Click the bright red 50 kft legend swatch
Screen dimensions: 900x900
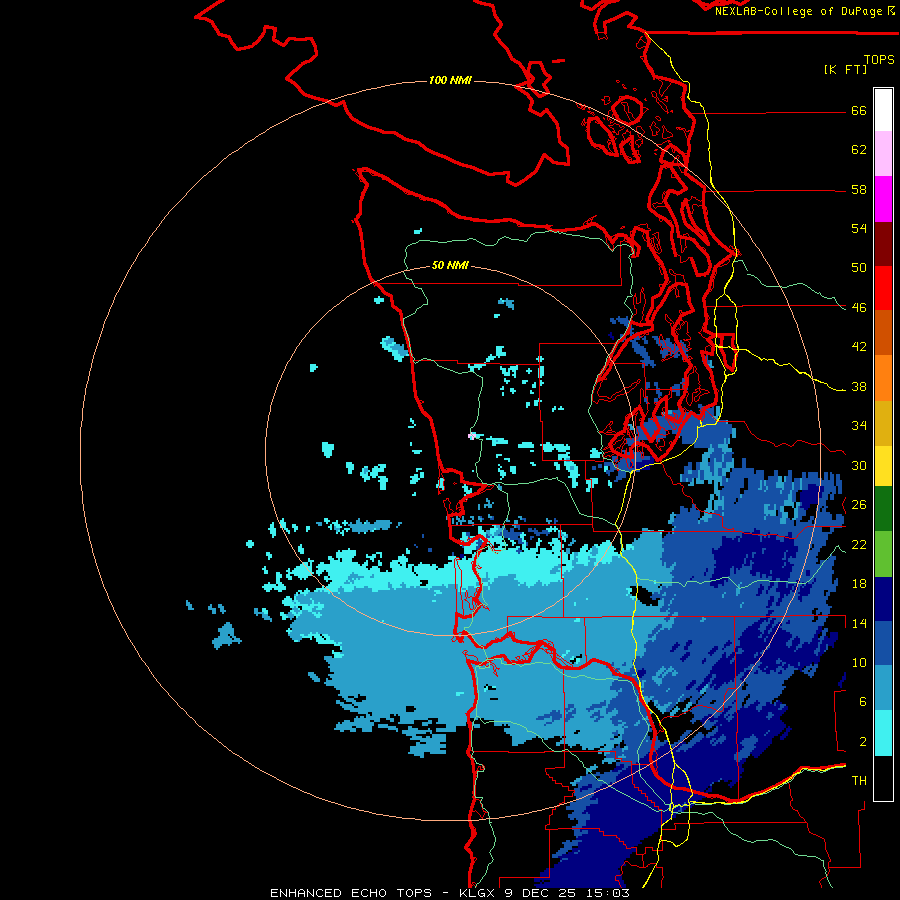pos(883,288)
